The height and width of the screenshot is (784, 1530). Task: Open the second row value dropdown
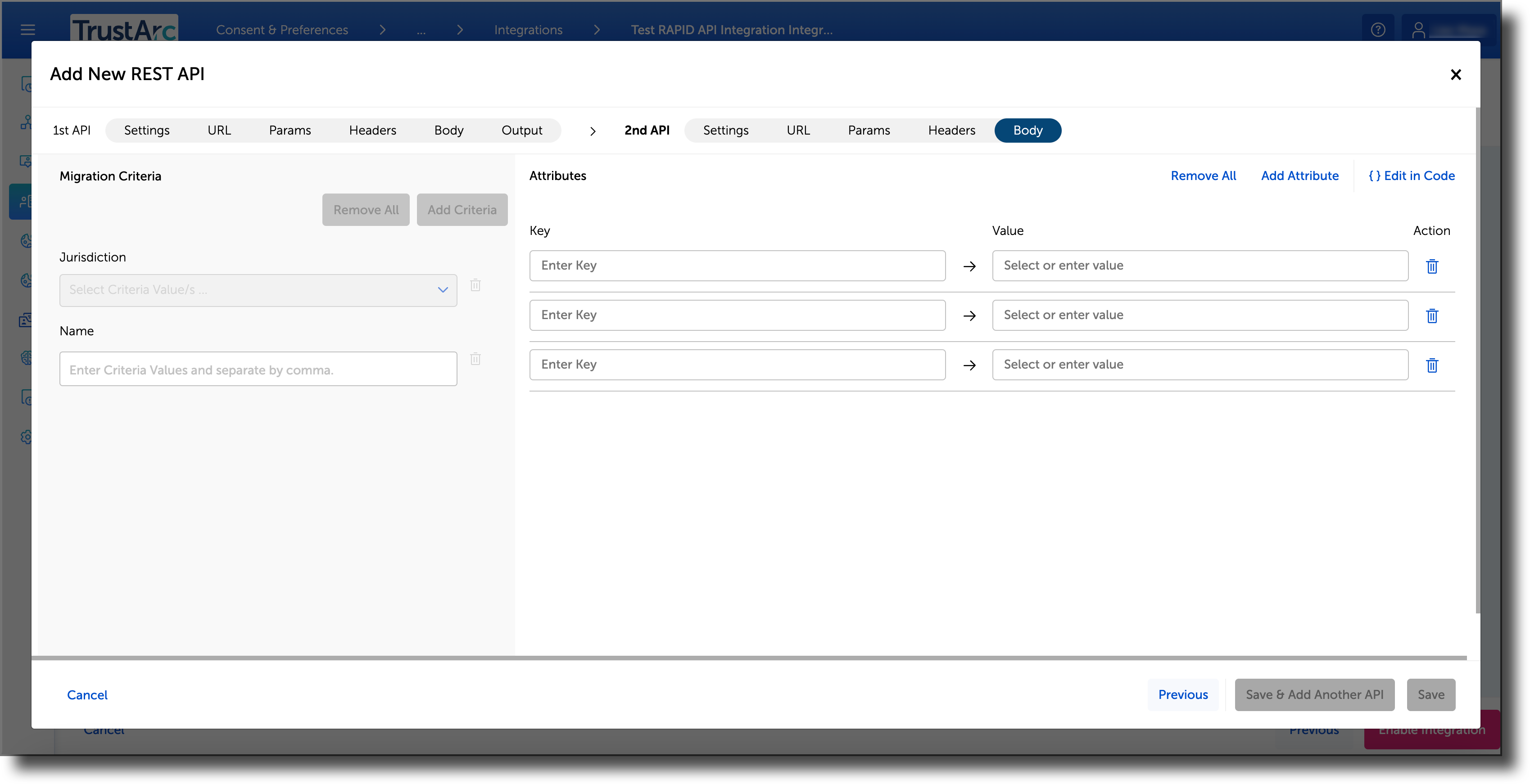(x=1200, y=315)
